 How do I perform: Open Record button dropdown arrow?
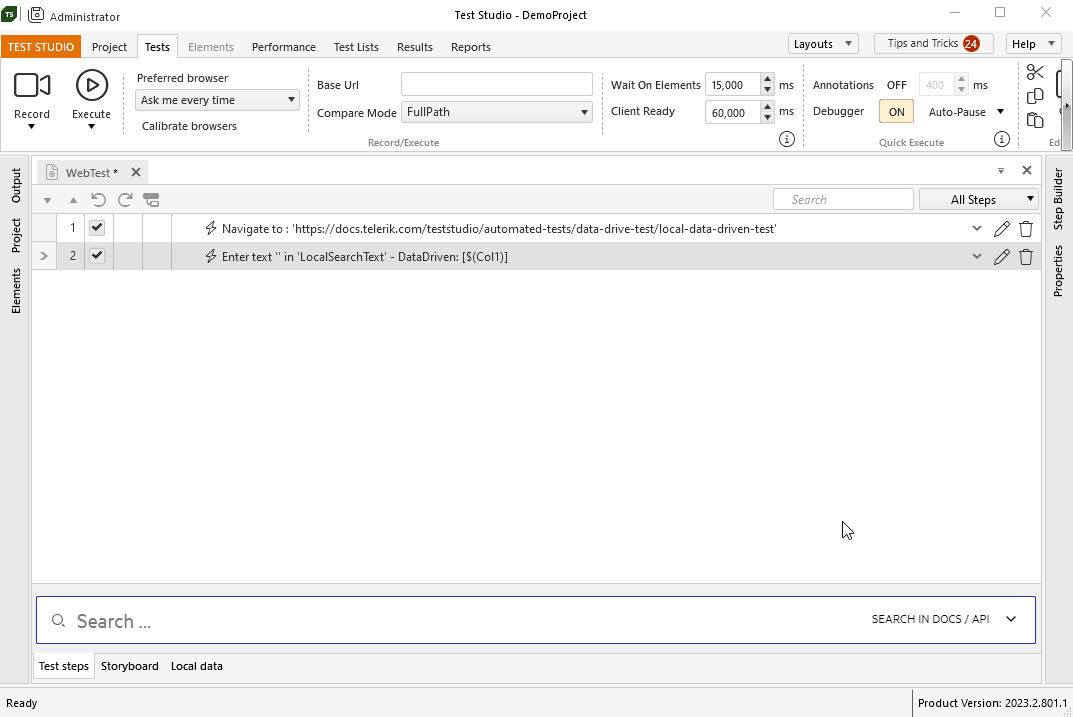(x=31, y=127)
